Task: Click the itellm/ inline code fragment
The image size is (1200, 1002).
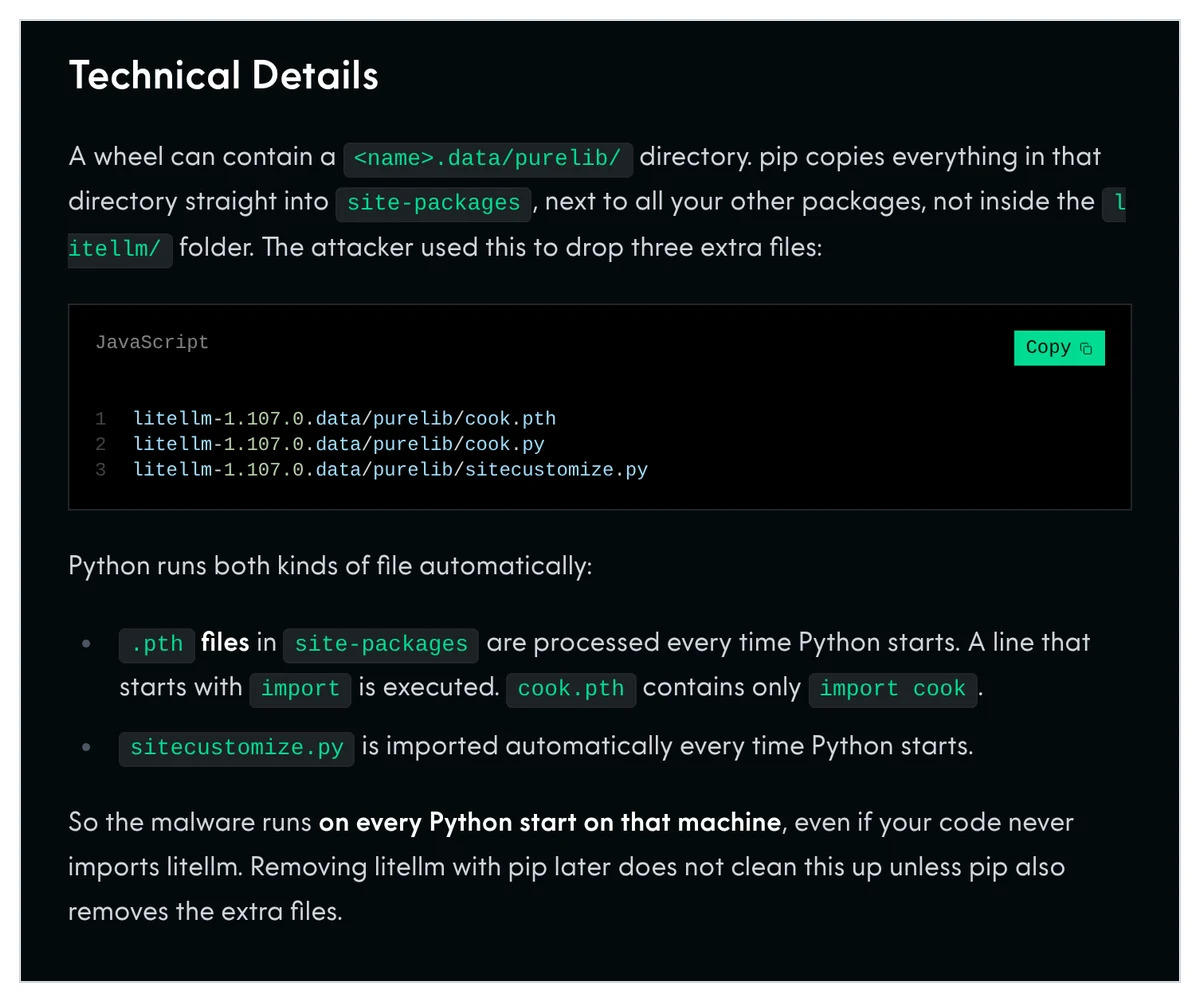Action: tap(120, 250)
